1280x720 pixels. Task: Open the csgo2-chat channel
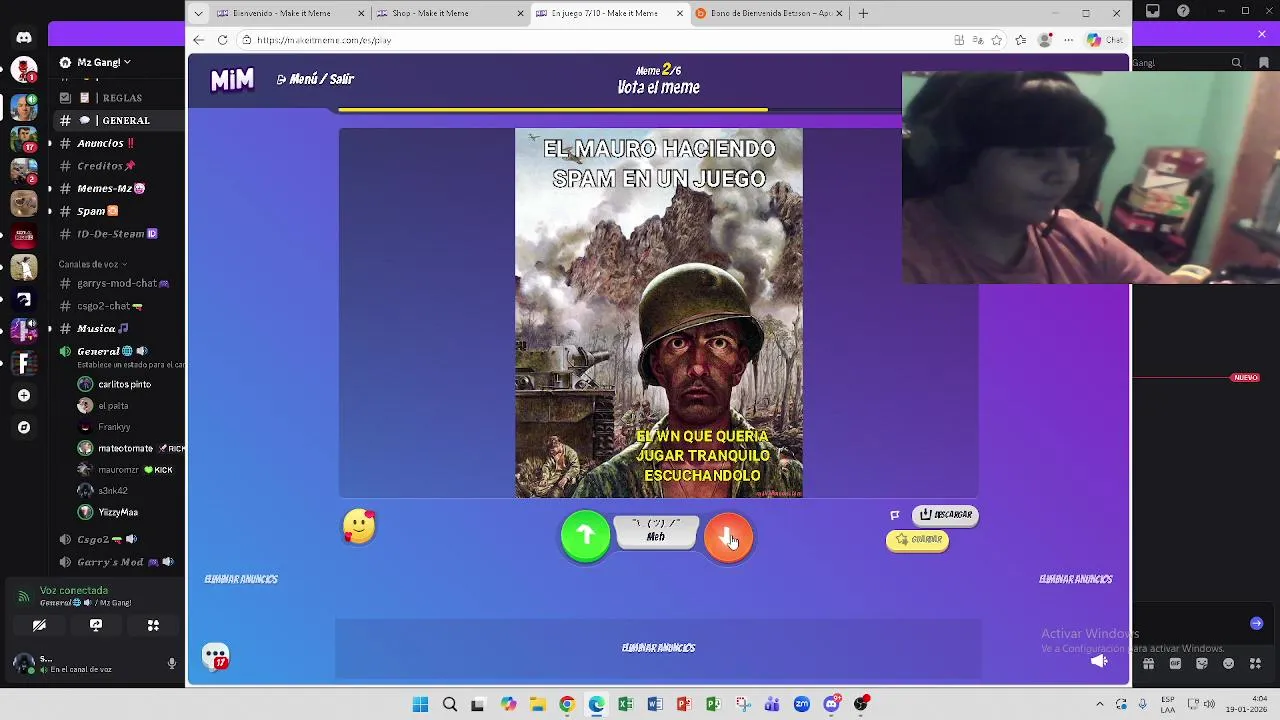(x=120, y=306)
